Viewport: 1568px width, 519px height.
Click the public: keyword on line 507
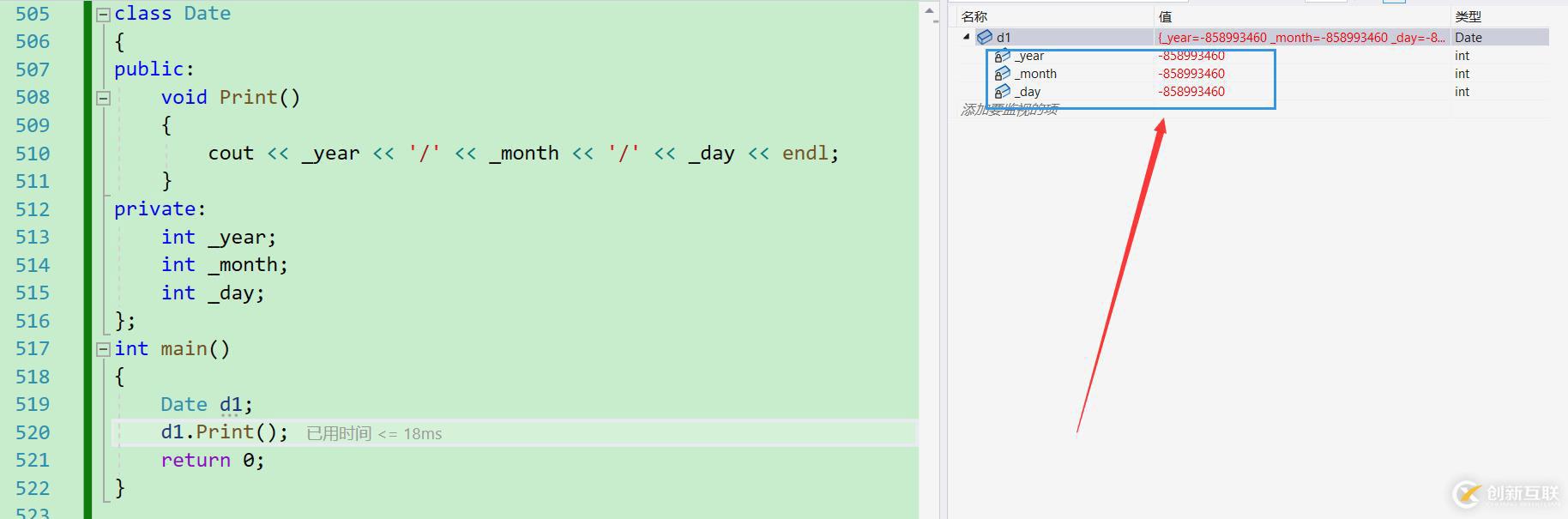click(154, 69)
